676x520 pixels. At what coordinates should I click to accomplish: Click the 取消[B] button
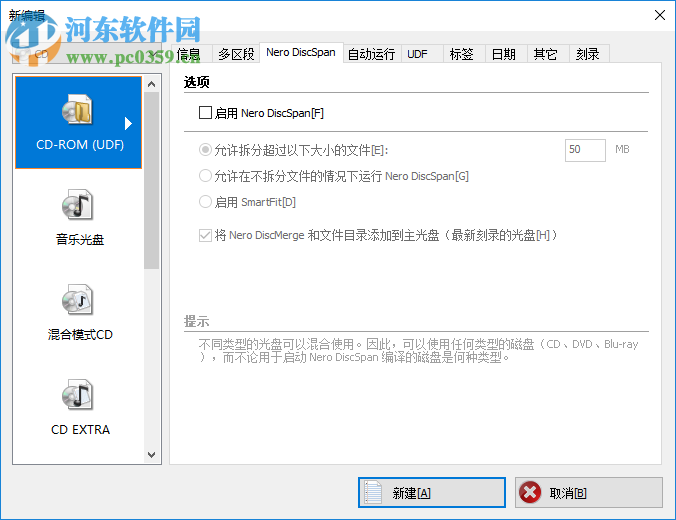[588, 492]
